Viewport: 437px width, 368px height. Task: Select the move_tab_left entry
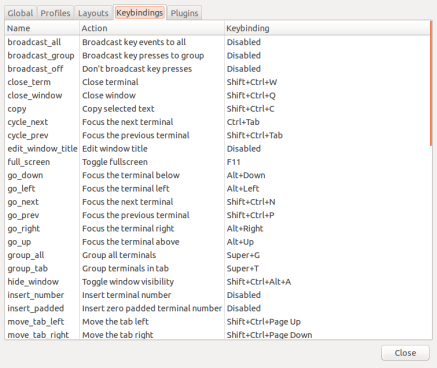[x=36, y=322]
